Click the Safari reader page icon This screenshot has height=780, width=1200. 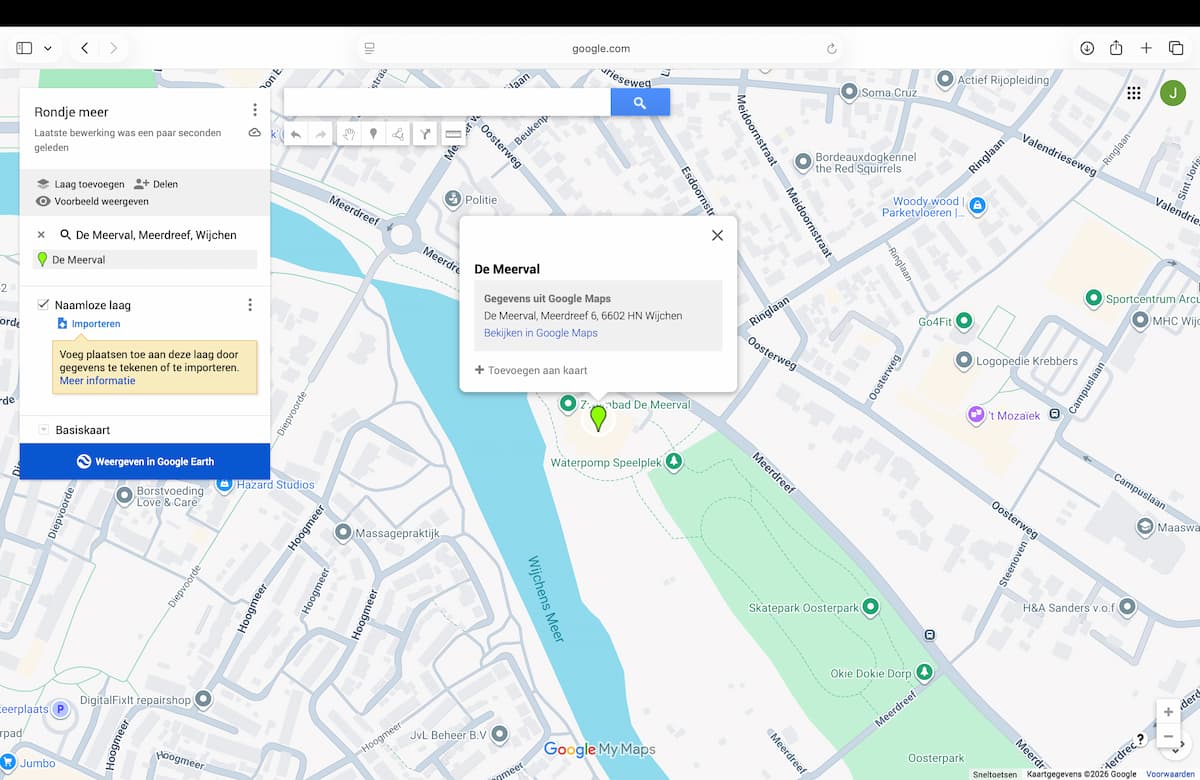pyautogui.click(x=369, y=48)
